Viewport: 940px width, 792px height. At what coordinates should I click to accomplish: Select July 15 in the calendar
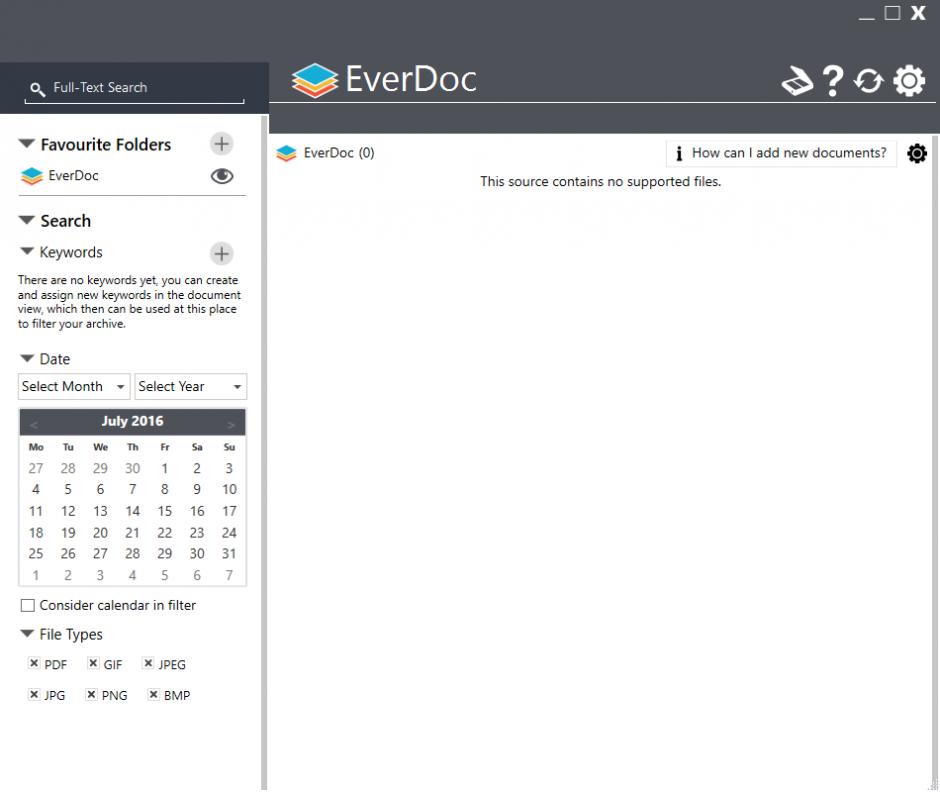click(x=164, y=511)
